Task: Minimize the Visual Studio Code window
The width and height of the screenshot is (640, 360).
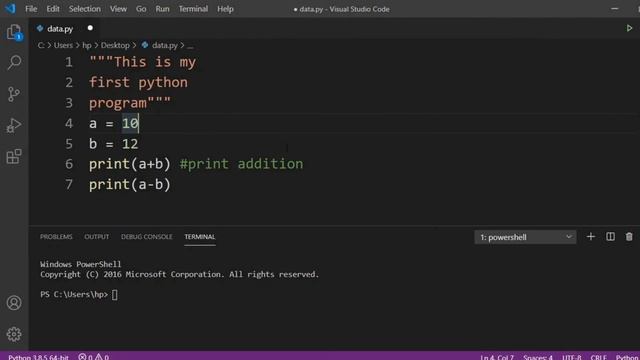Action: click(x=615, y=9)
